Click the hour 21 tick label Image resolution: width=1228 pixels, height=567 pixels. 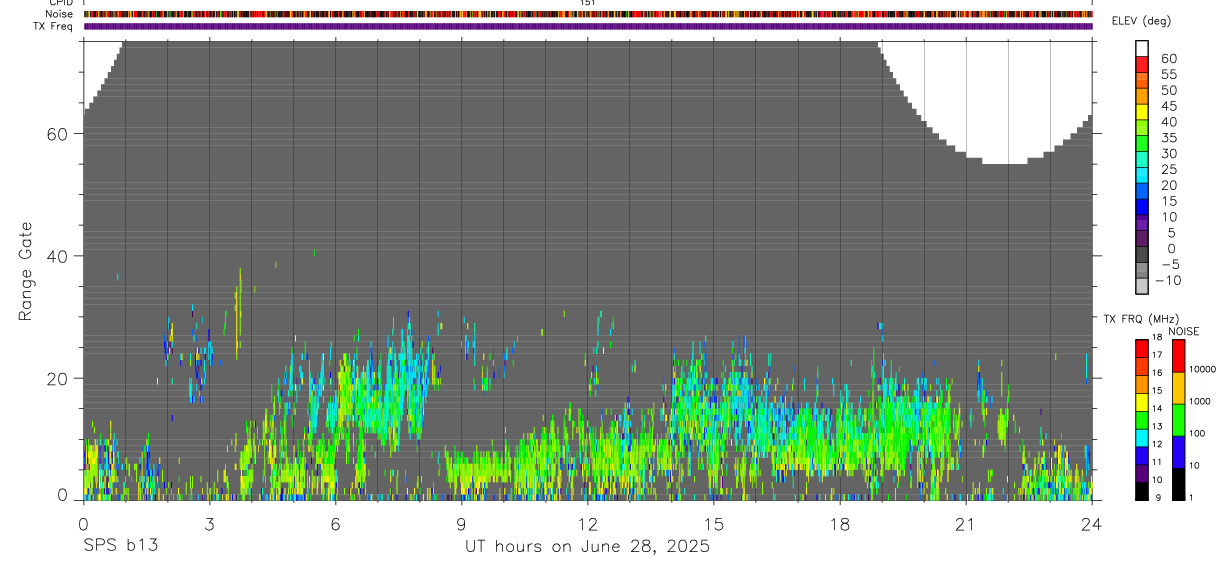[x=966, y=525]
